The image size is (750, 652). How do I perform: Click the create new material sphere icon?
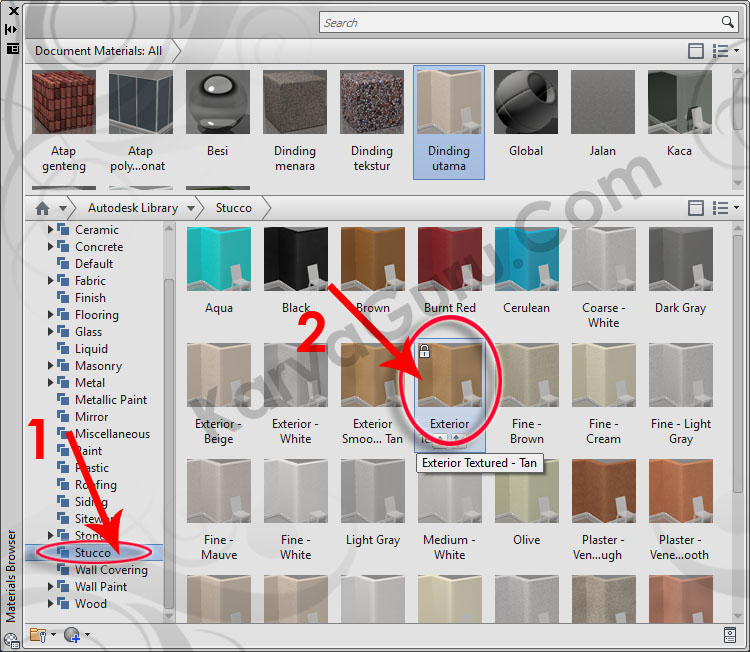(x=71, y=634)
